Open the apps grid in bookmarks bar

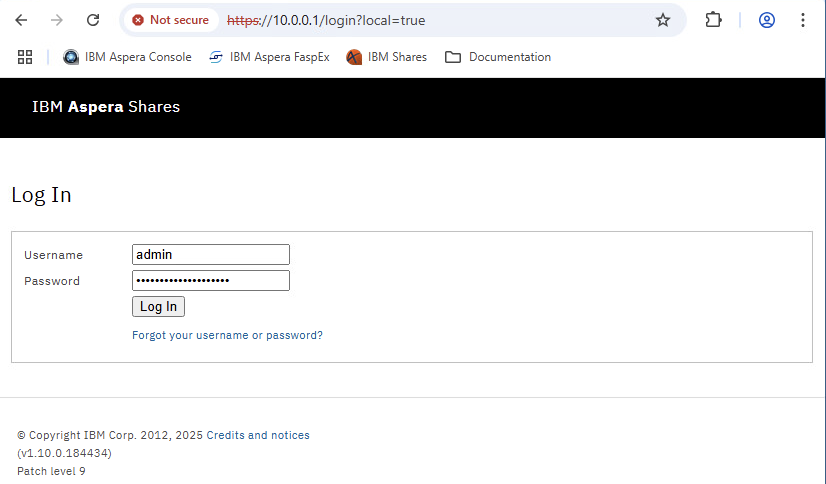[25, 57]
